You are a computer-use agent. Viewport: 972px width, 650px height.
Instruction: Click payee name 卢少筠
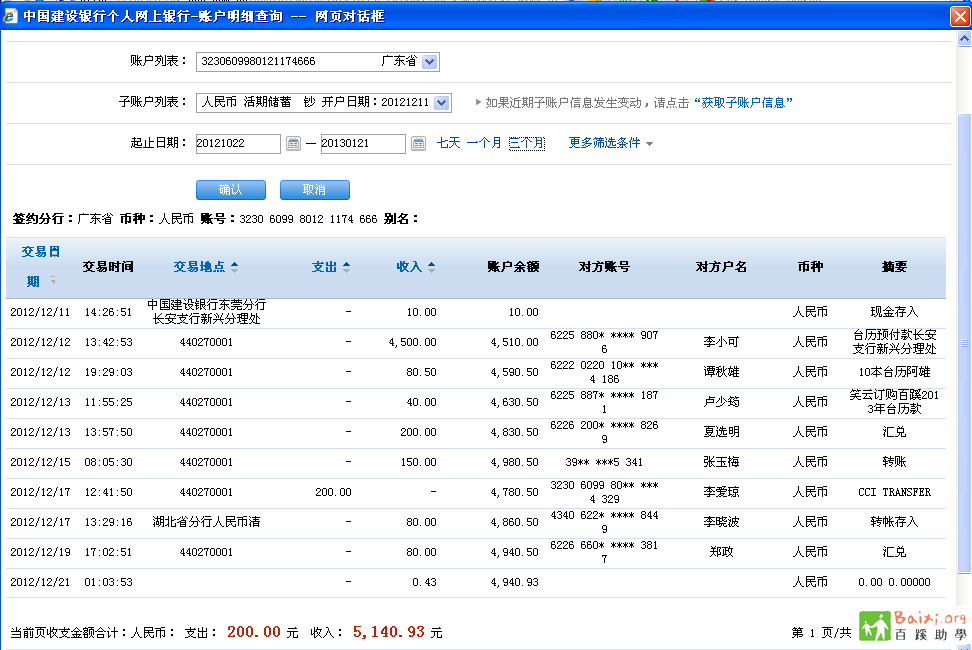point(721,402)
